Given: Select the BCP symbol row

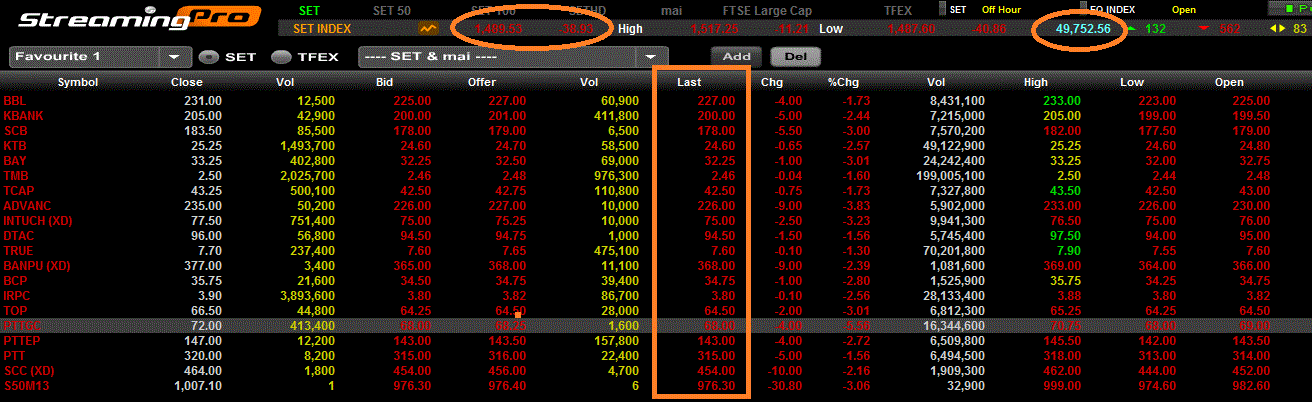Looking at the screenshot, I should pos(656,281).
